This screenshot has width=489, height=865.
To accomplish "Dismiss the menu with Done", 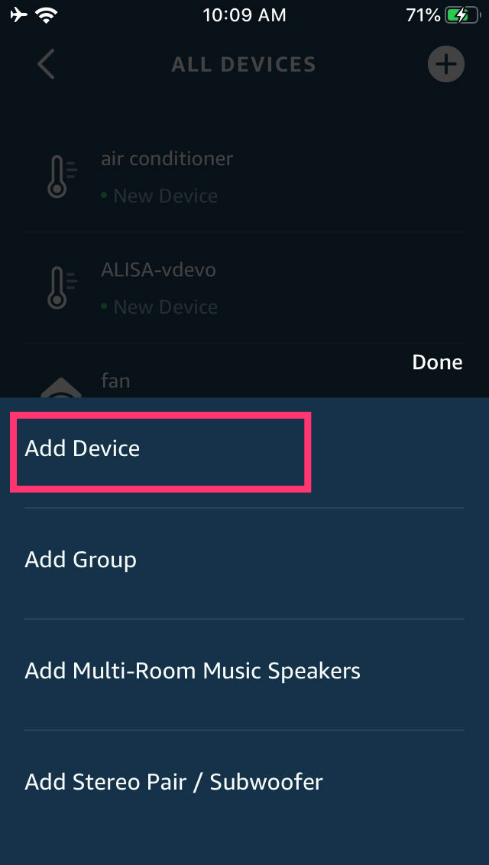I will [437, 362].
